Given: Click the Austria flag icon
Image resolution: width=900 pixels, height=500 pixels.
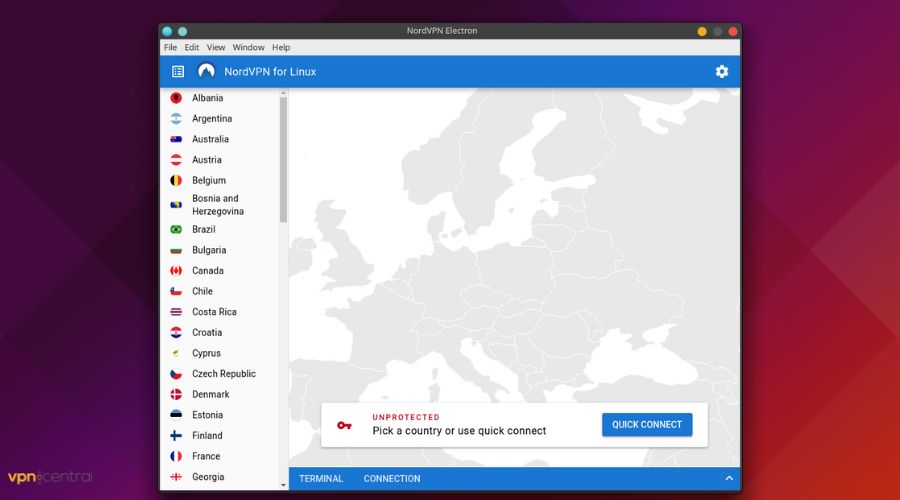Looking at the screenshot, I should click(x=176, y=160).
